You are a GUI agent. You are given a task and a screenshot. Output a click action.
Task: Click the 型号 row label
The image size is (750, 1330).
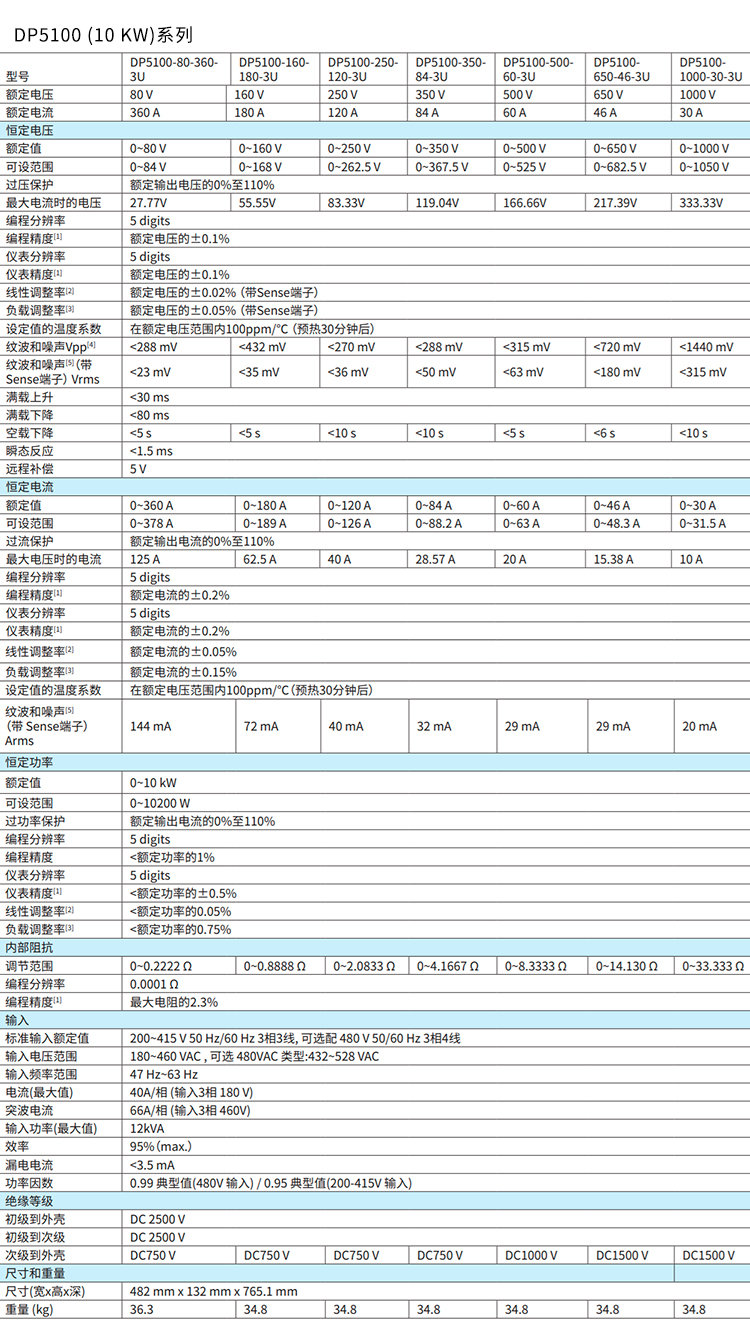[x=17, y=76]
